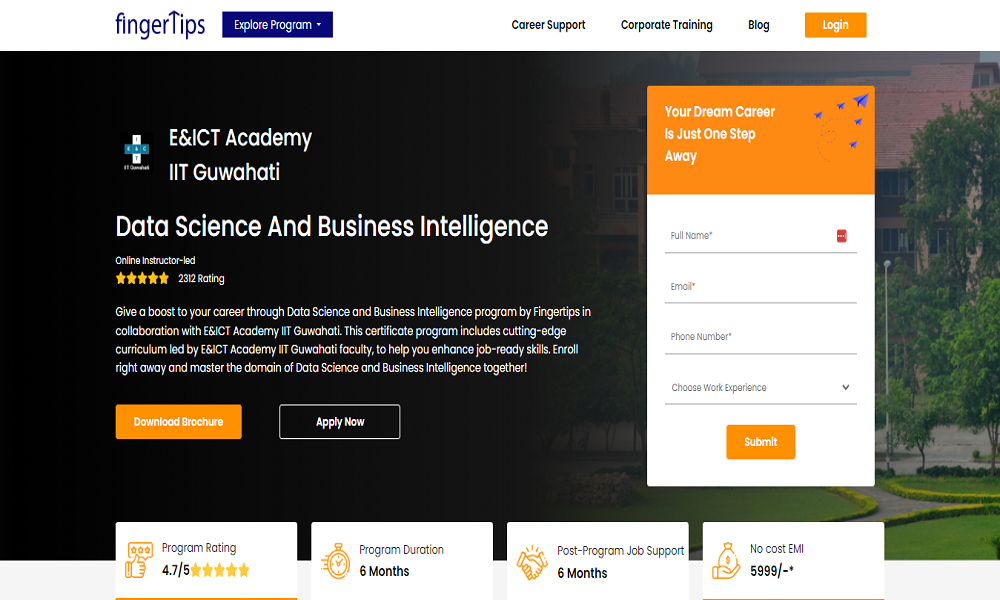Click the red icon inside Full Name field
Viewport: 1000px width, 600px height.
841,236
